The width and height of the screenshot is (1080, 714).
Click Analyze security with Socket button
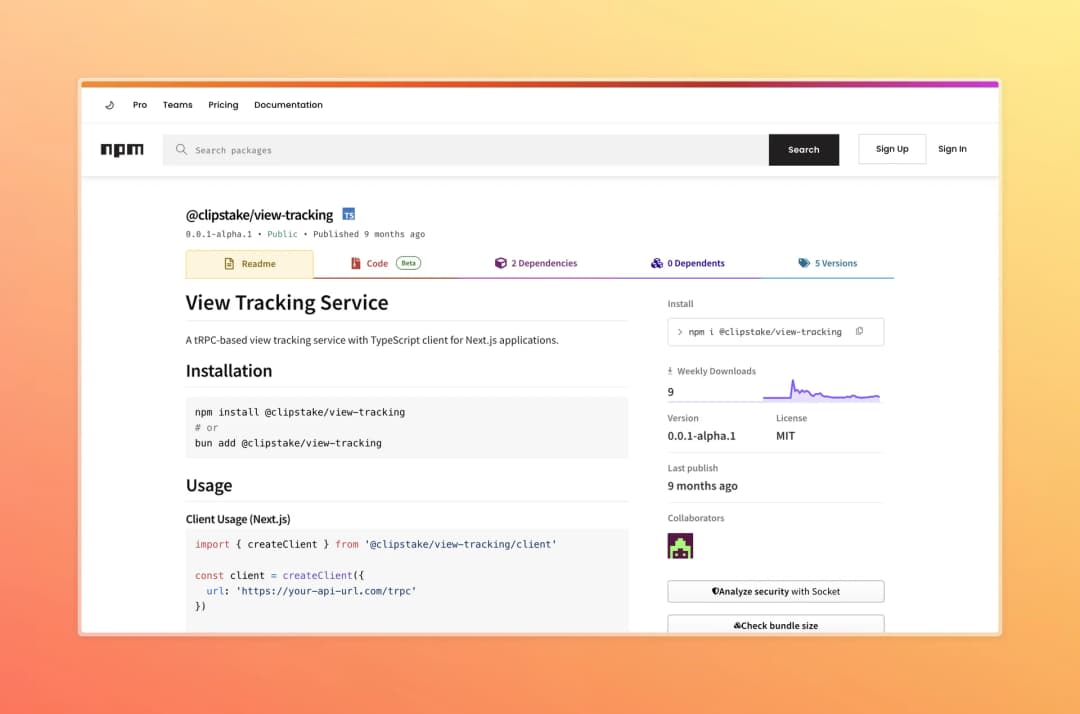coord(776,591)
